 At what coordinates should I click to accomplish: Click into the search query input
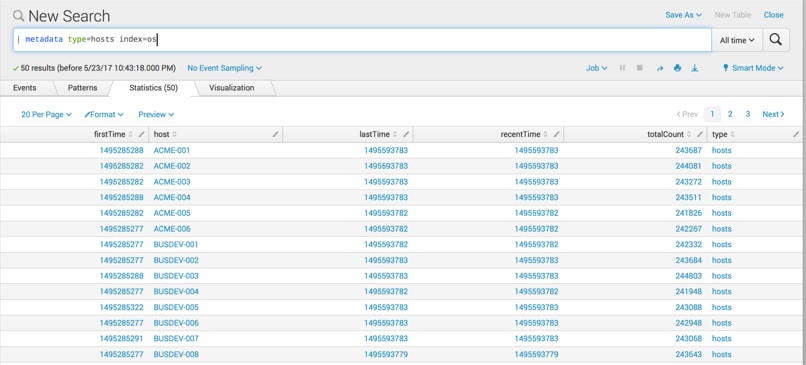click(x=362, y=40)
